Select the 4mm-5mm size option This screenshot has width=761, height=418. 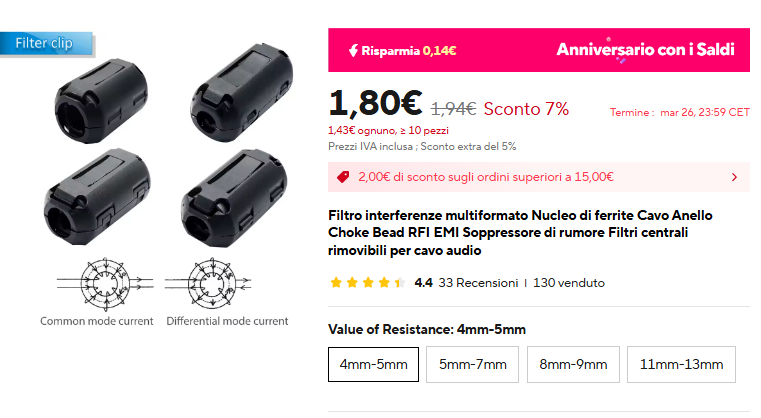373,365
